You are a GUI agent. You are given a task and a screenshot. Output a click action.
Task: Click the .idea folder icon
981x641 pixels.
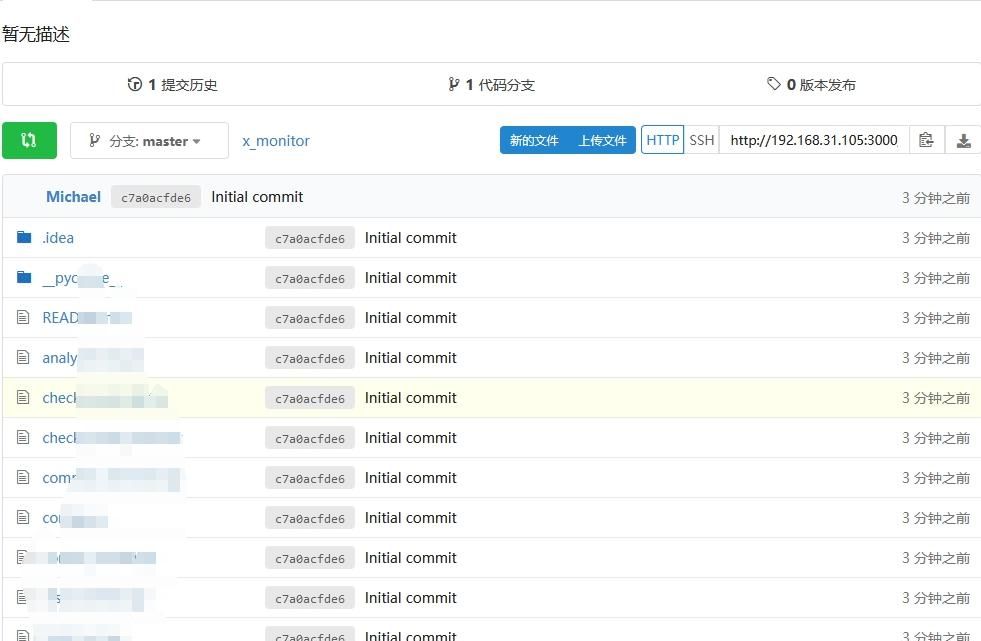coord(24,238)
